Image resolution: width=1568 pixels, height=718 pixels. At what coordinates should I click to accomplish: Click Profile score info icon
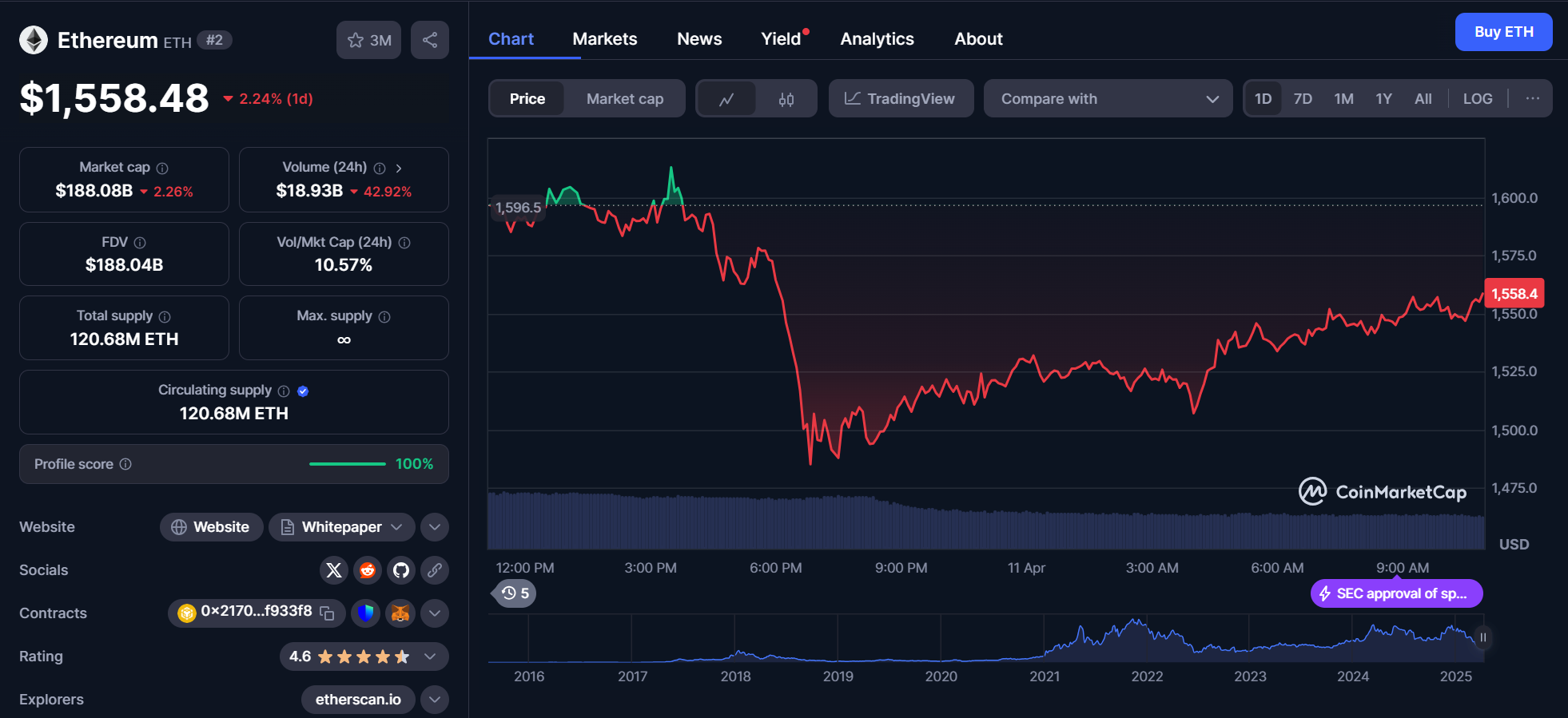coord(125,464)
